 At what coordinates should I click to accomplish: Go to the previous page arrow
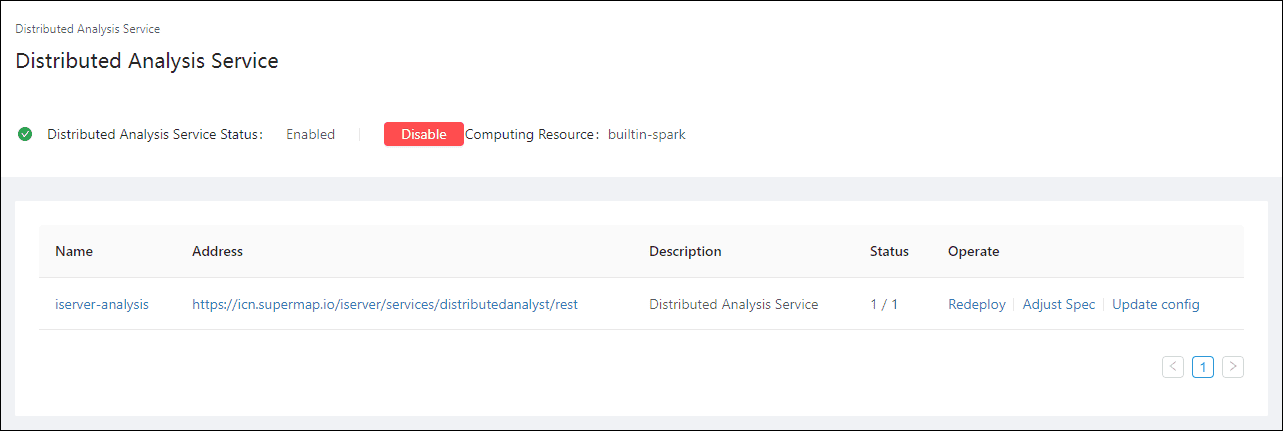pos(1173,367)
